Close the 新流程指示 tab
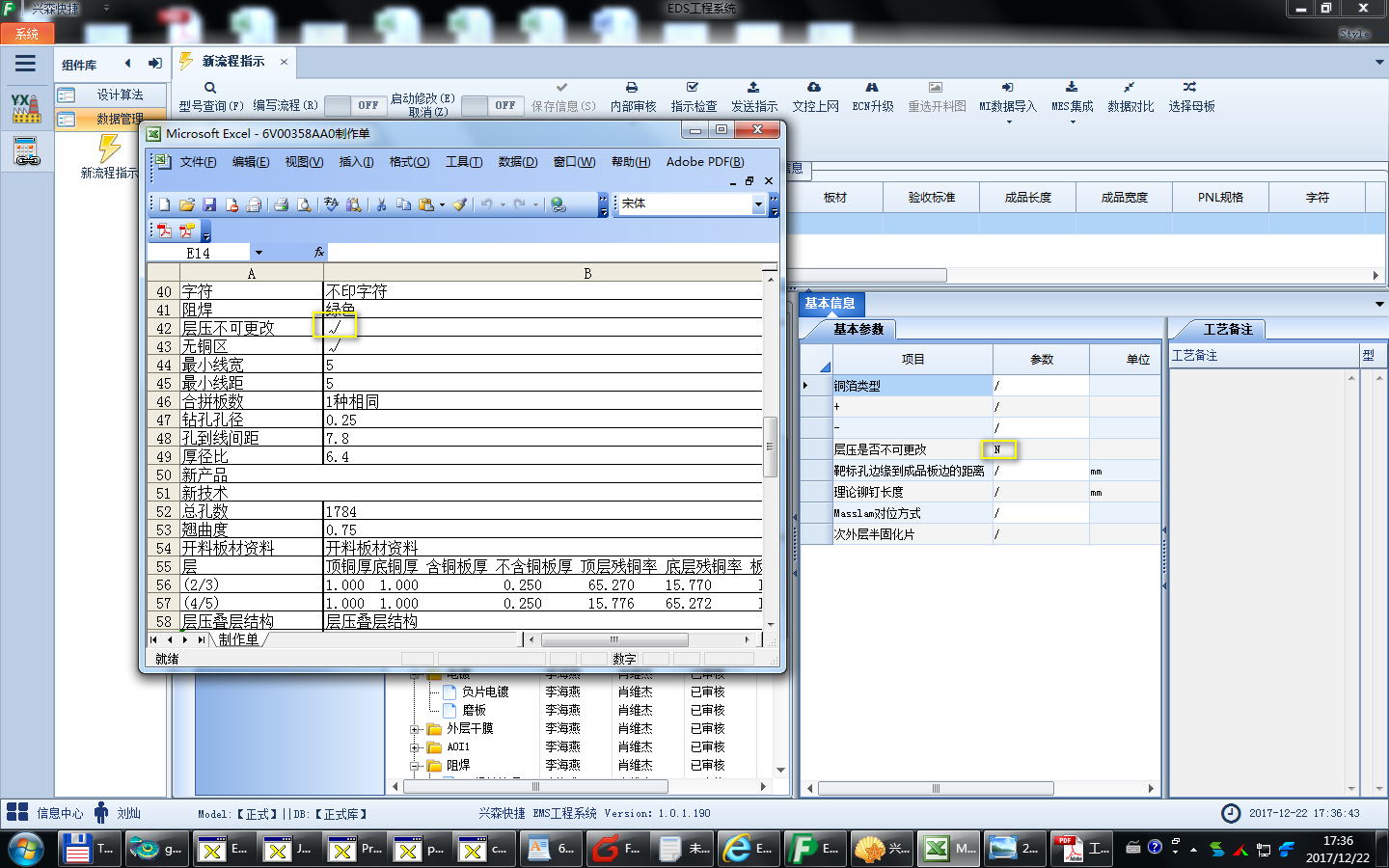The image size is (1389, 868). 284,62
